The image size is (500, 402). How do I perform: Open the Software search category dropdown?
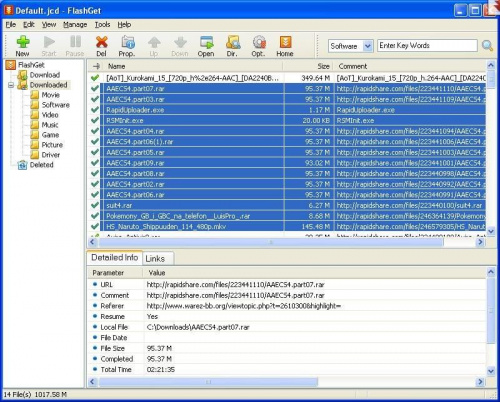pyautogui.click(x=368, y=46)
